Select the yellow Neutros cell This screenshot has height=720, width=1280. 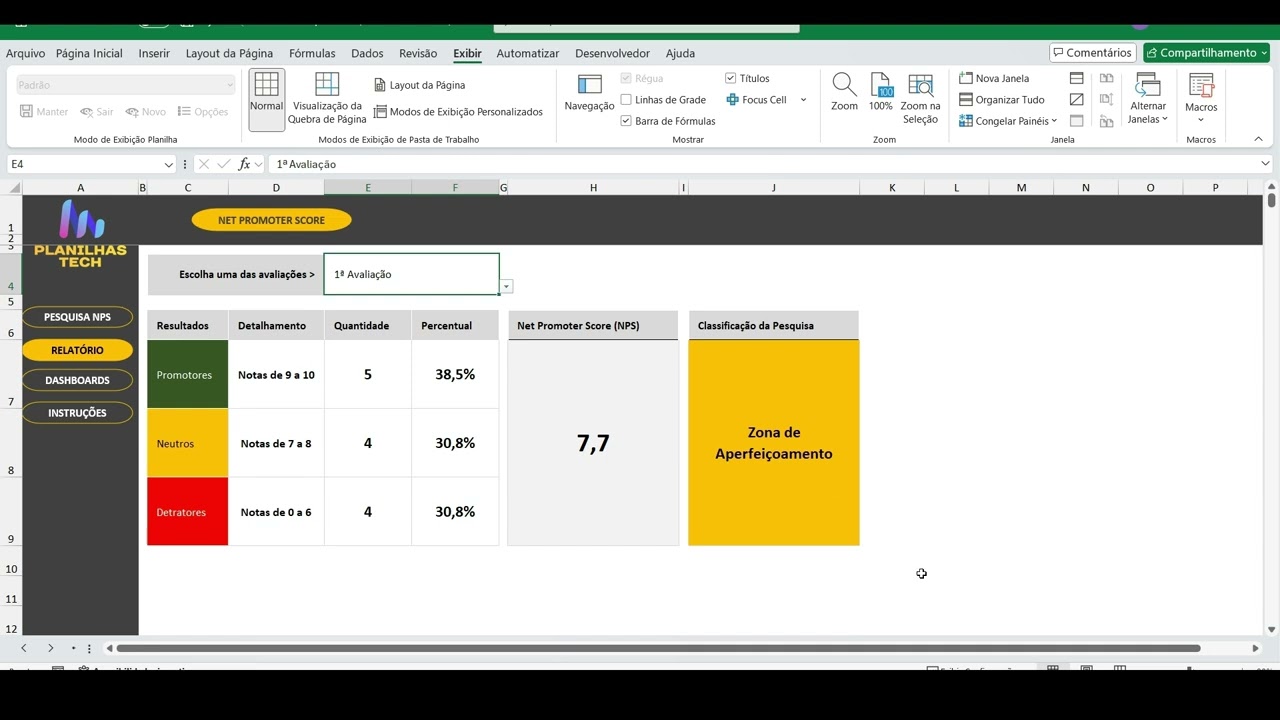coord(188,443)
